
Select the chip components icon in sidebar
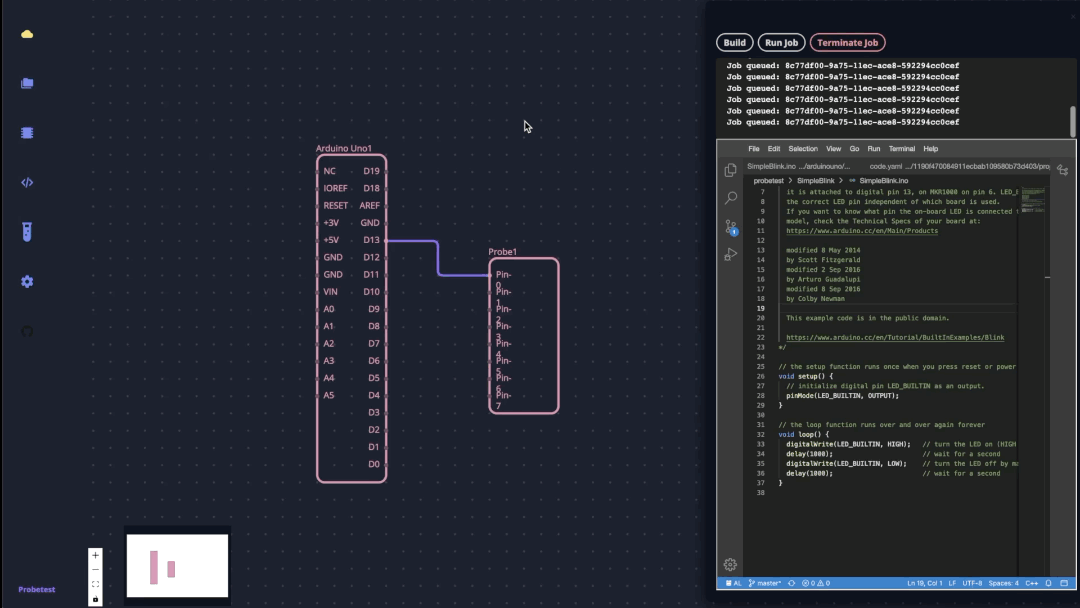(x=27, y=132)
